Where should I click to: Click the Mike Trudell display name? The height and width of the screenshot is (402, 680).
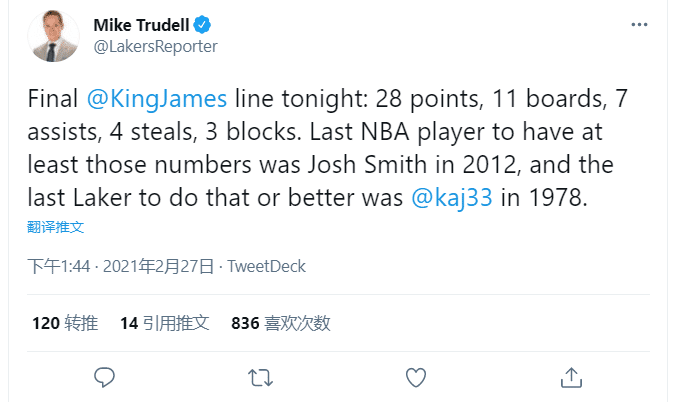click(141, 24)
